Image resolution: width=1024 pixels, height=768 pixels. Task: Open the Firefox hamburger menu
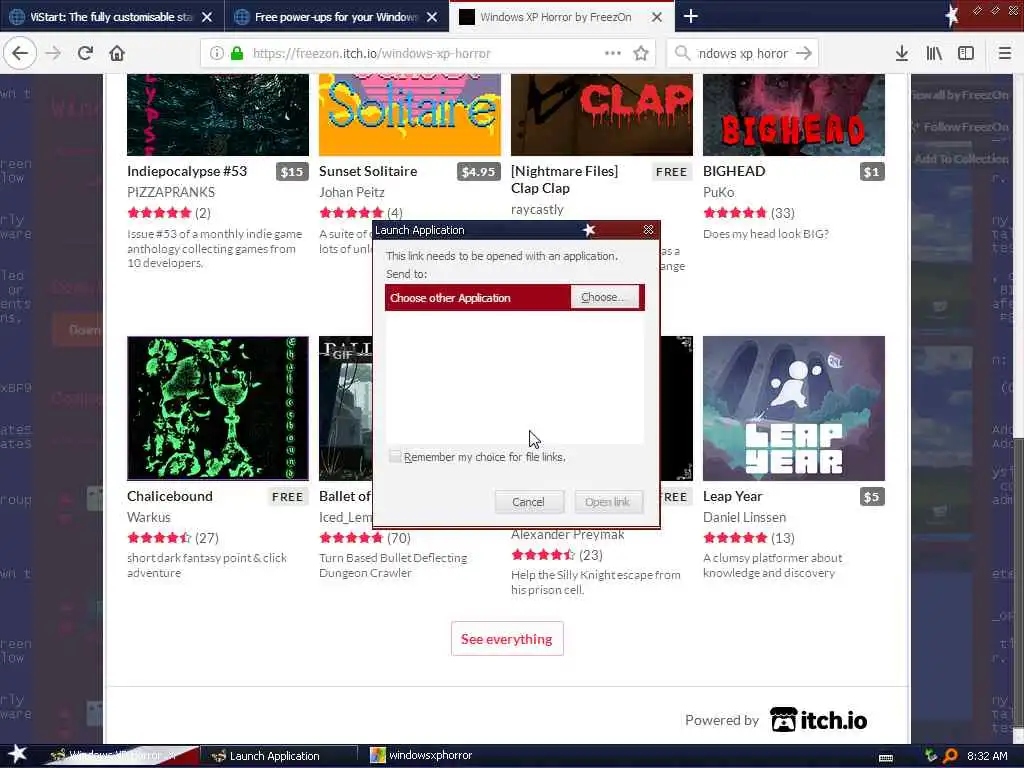(x=1004, y=54)
